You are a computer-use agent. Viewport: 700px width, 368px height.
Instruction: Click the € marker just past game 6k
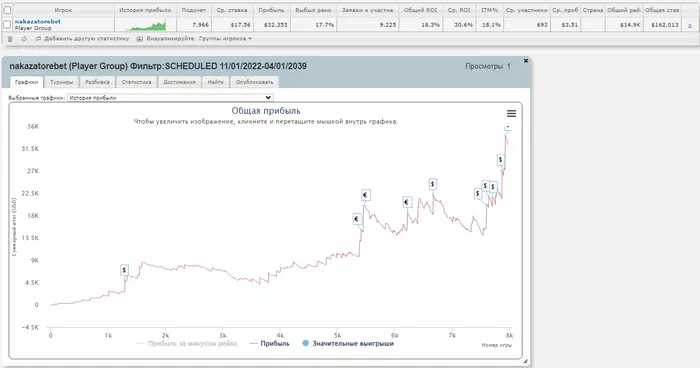[x=407, y=202]
